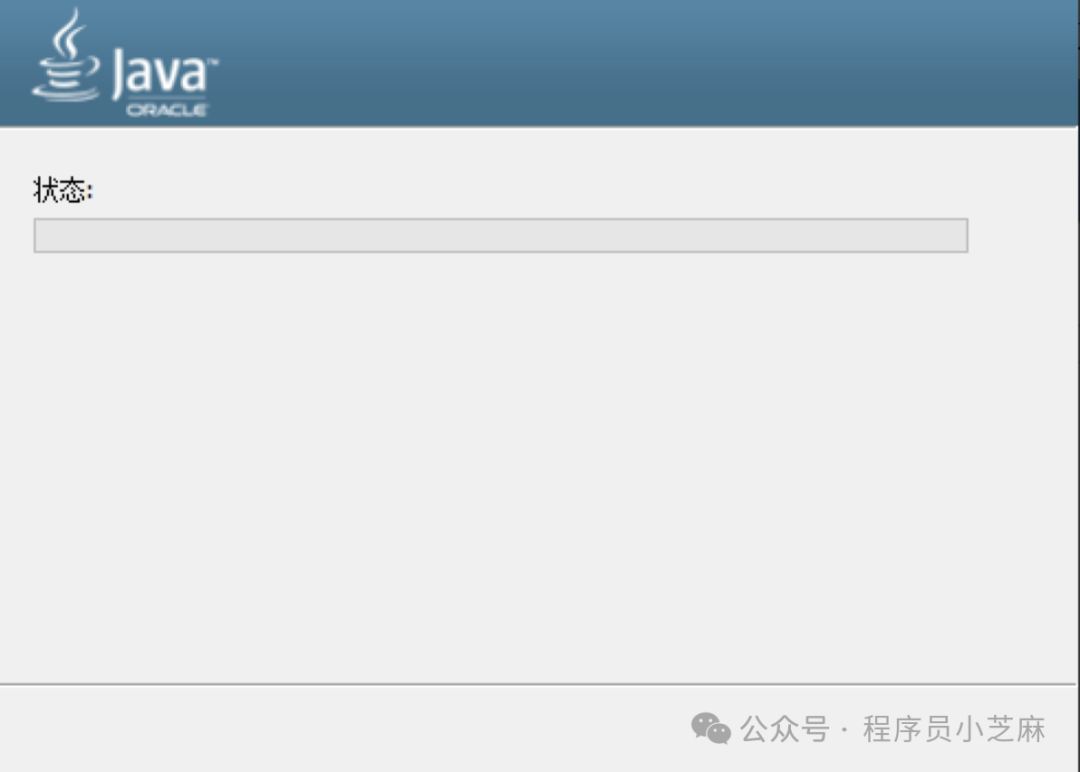1080x772 pixels.
Task: Click the Java coffee cup logo
Action: pyautogui.click(x=67, y=55)
